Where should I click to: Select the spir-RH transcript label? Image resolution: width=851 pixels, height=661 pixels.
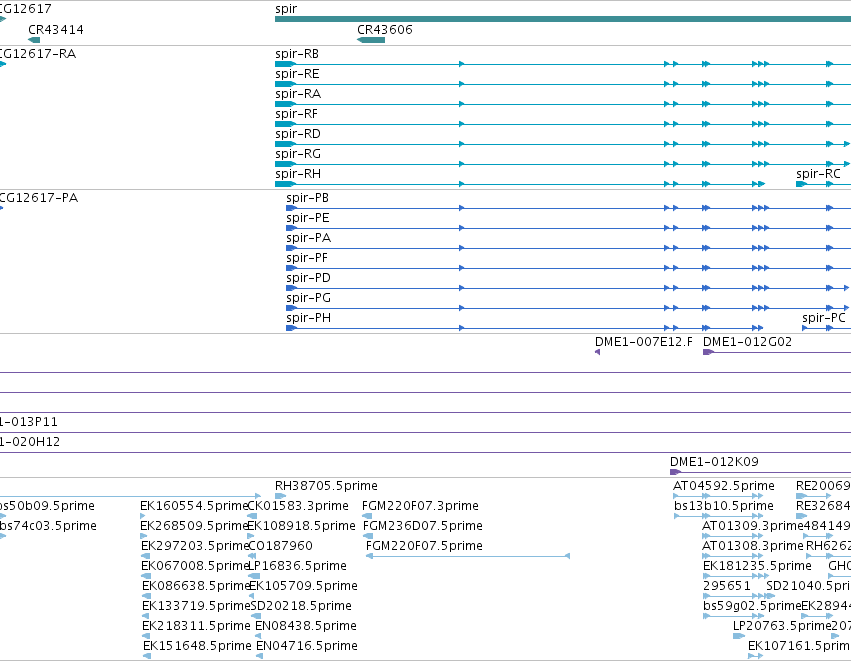tap(298, 174)
